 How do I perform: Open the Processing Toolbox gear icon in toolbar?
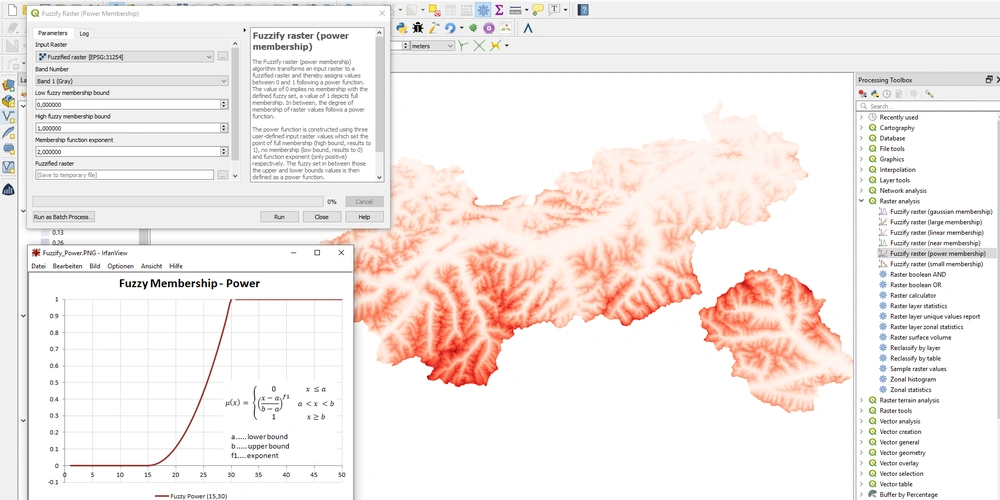[x=483, y=10]
